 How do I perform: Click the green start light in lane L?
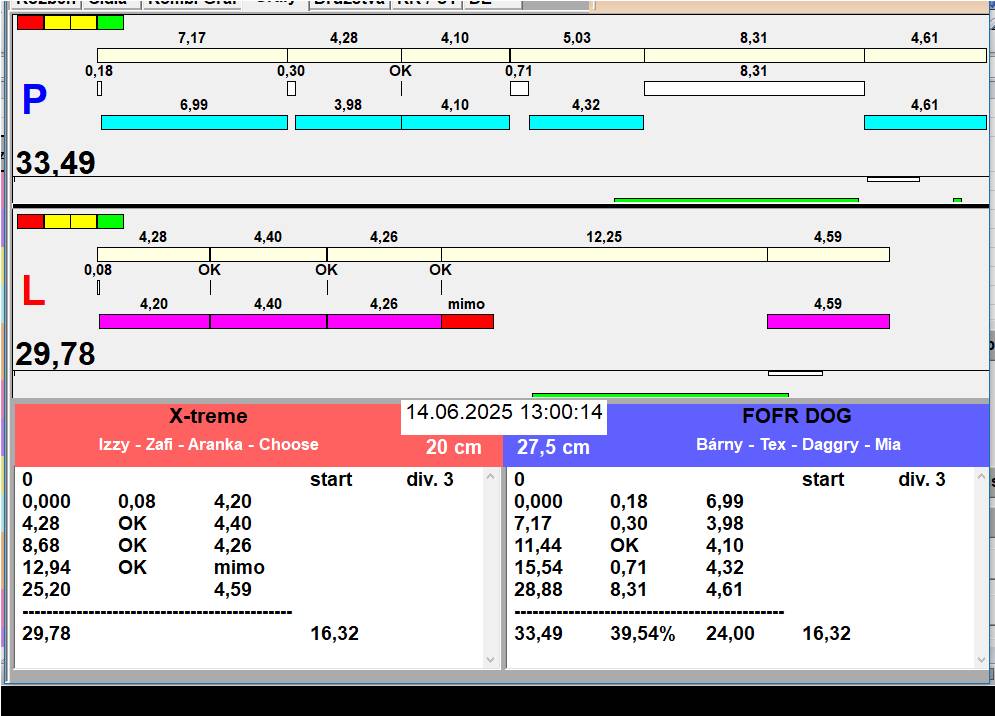point(111,221)
